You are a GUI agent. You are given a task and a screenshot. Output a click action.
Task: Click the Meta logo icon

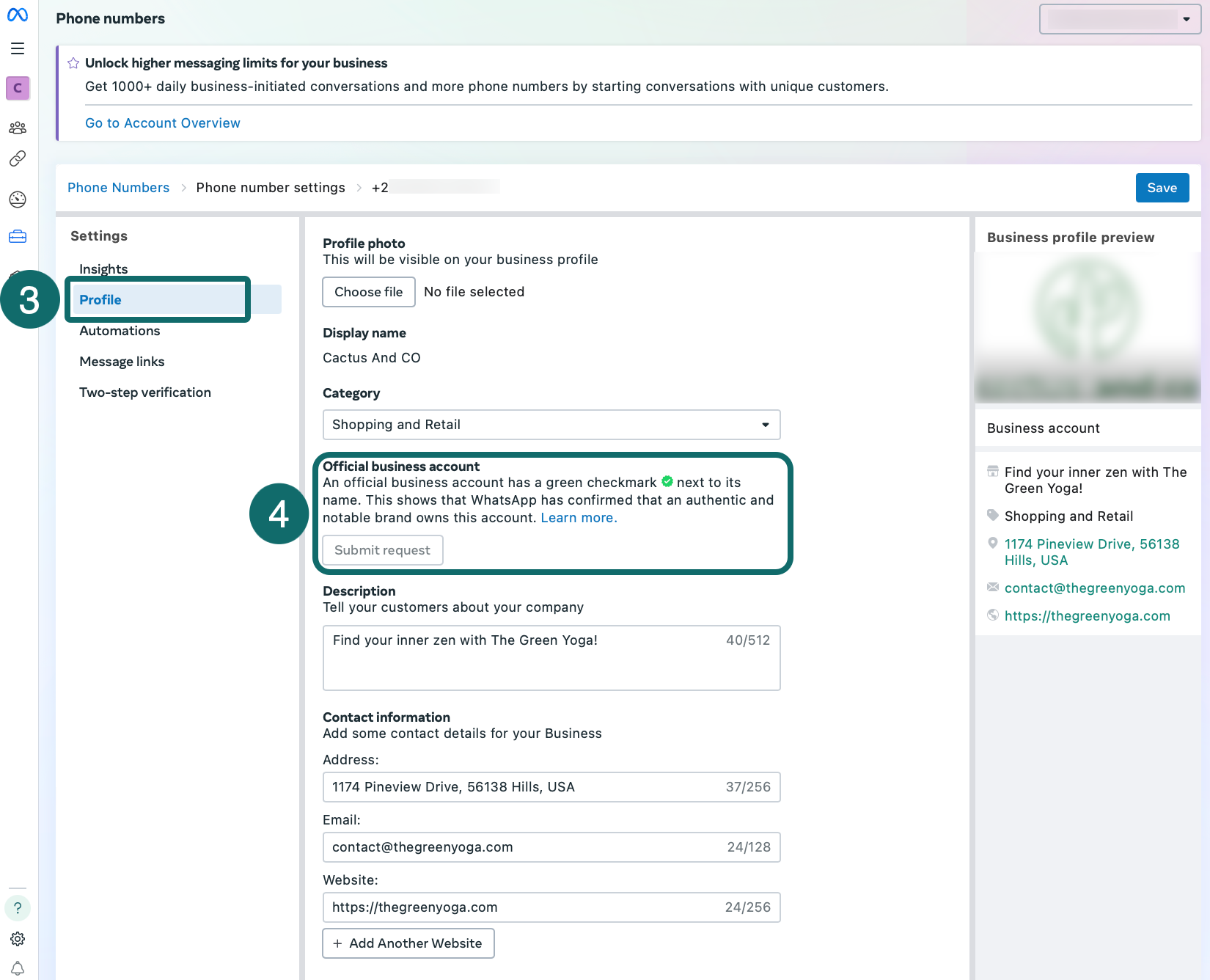[x=18, y=15]
